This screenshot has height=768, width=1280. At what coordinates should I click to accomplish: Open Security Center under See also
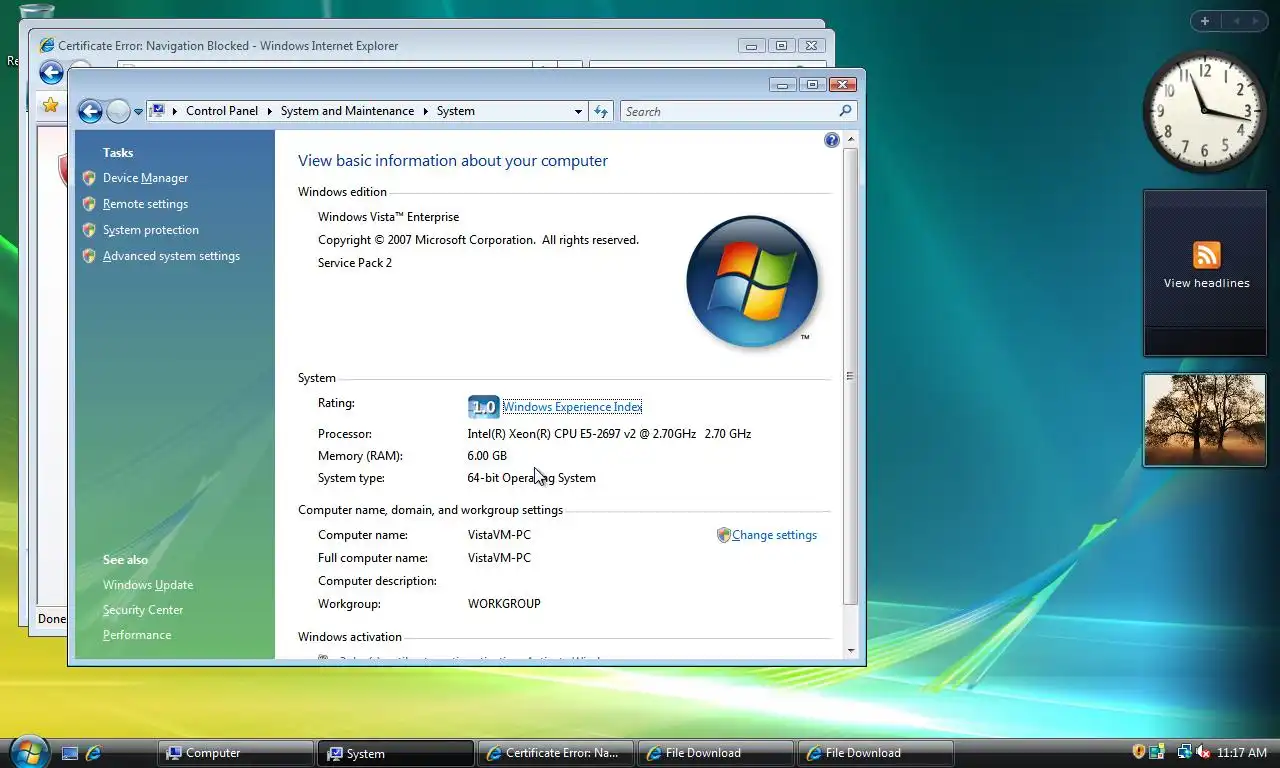tap(143, 610)
